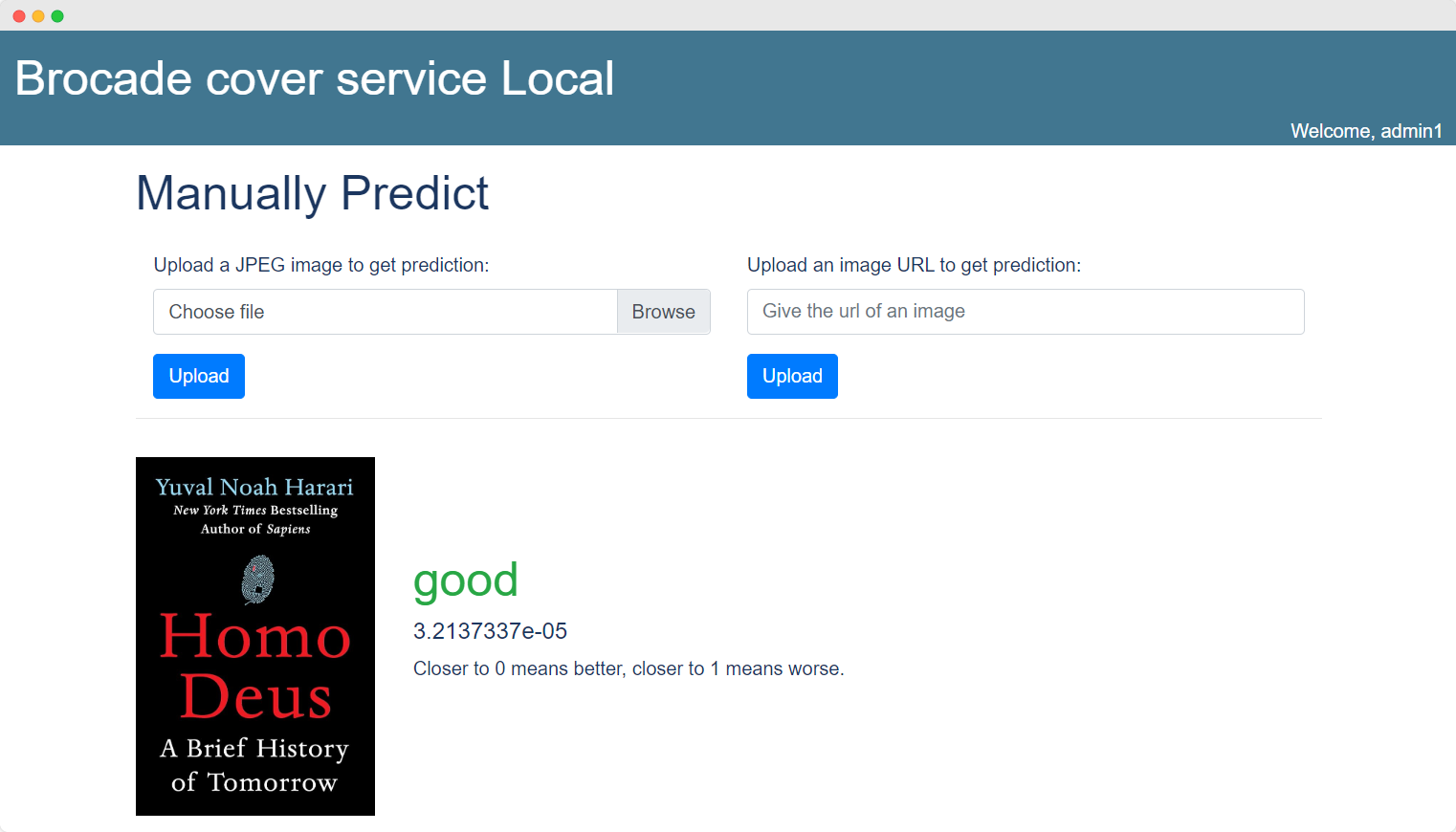This screenshot has height=832, width=1456.
Task: Click the Browse button for file selection
Action: tap(663, 312)
